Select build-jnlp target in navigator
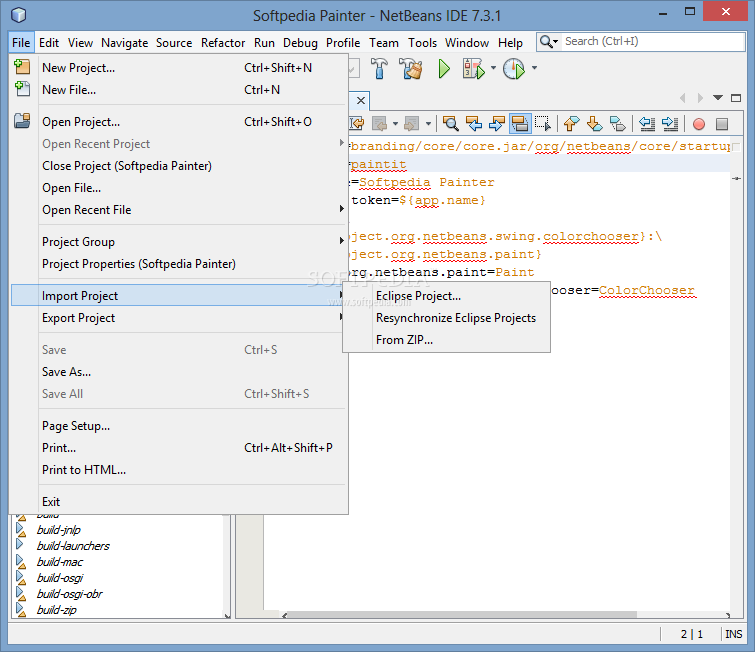The width and height of the screenshot is (755, 652). 59,530
